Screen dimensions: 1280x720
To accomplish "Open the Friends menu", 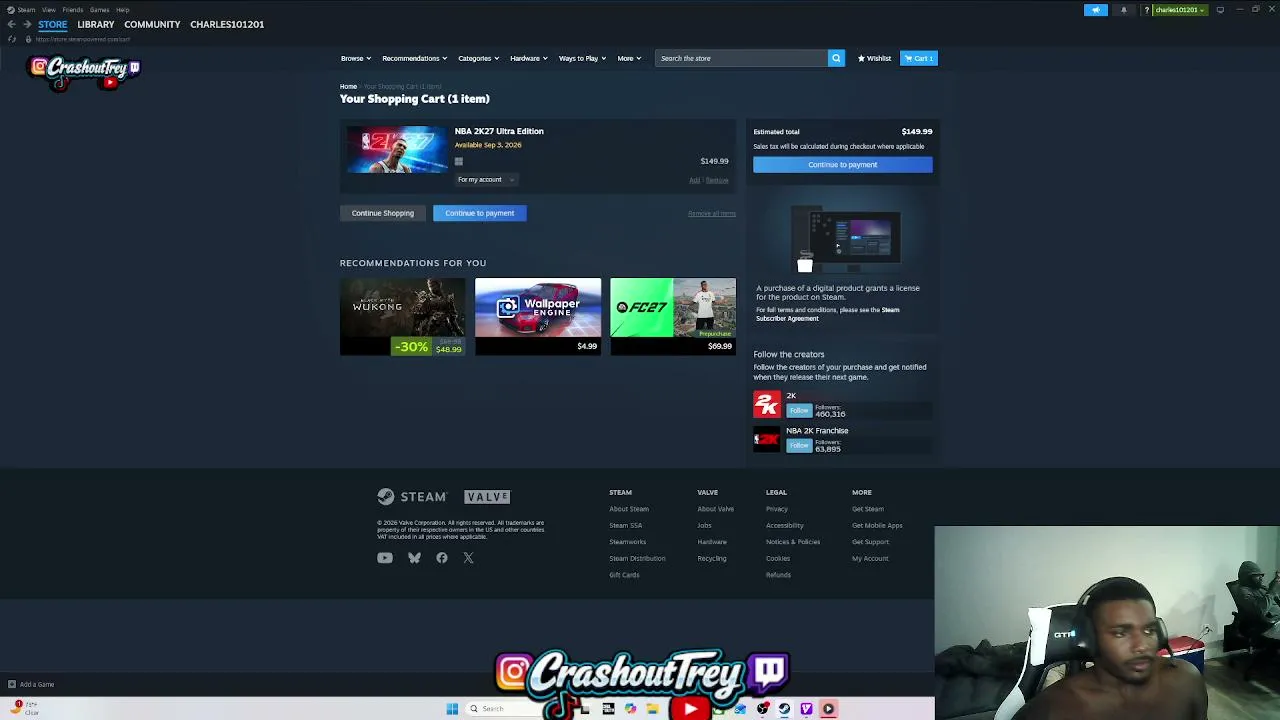I will click(x=72, y=10).
